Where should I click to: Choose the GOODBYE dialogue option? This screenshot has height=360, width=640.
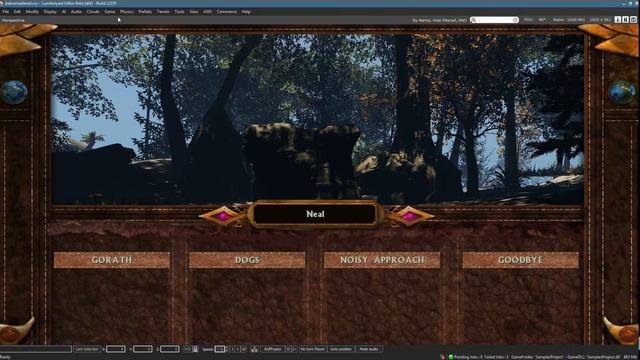[x=520, y=260]
